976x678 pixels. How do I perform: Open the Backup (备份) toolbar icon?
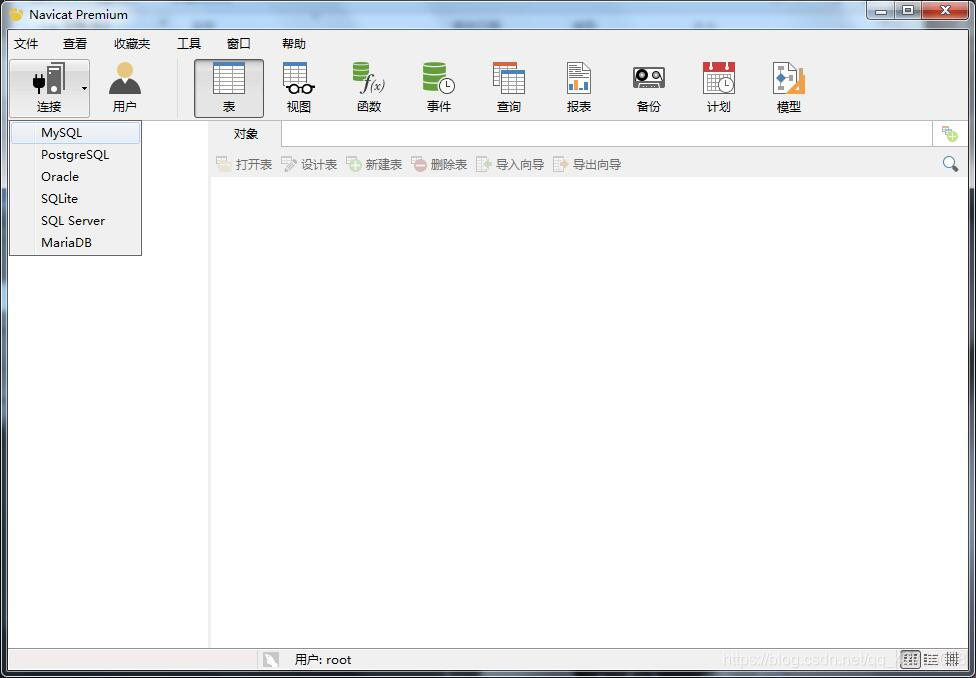pyautogui.click(x=649, y=88)
